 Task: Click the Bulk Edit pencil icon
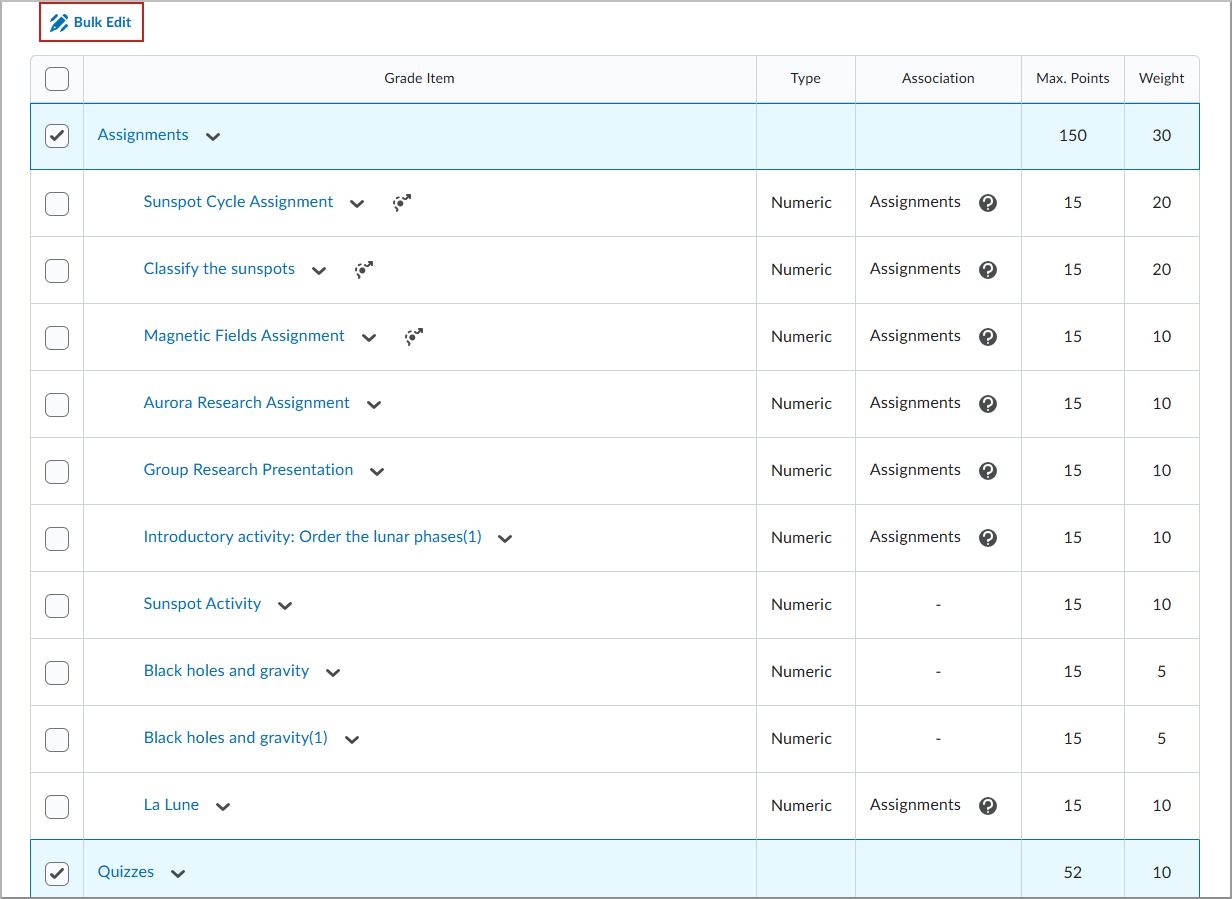pyautogui.click(x=59, y=22)
